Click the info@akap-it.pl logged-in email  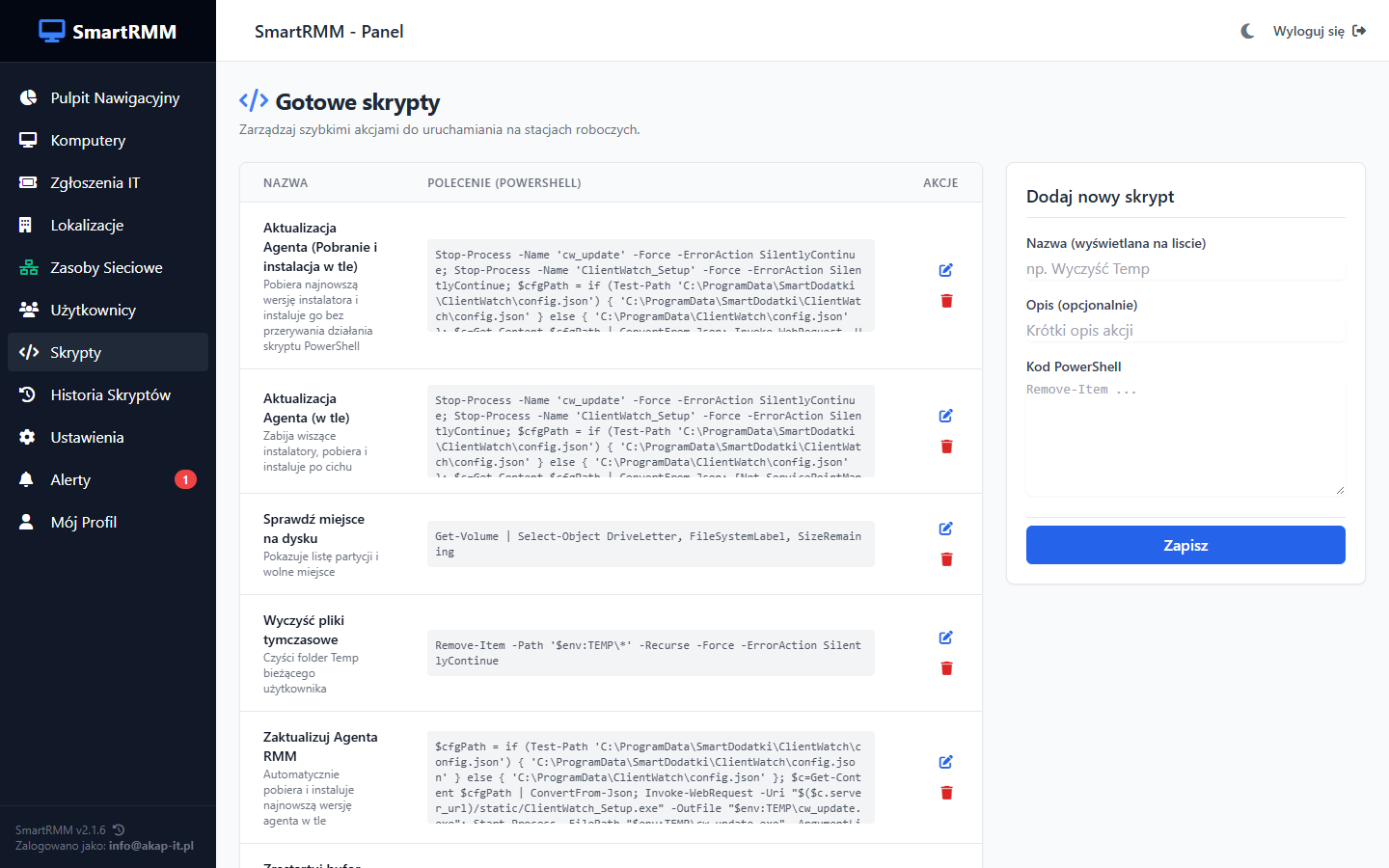(x=151, y=846)
